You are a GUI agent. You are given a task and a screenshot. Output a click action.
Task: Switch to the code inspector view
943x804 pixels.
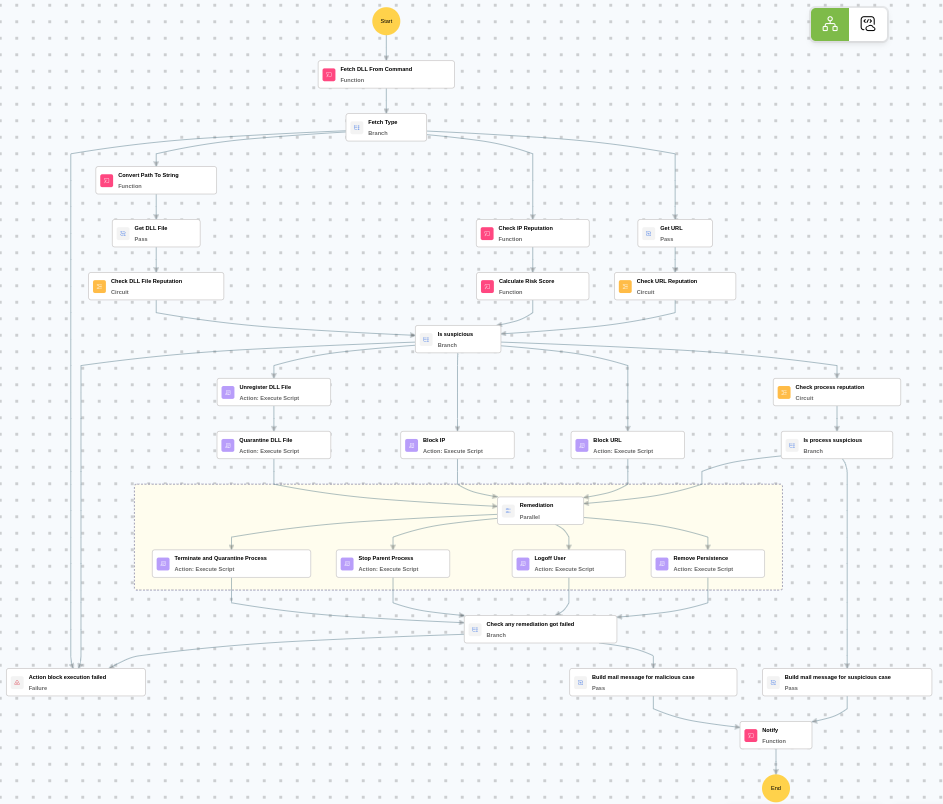[868, 24]
